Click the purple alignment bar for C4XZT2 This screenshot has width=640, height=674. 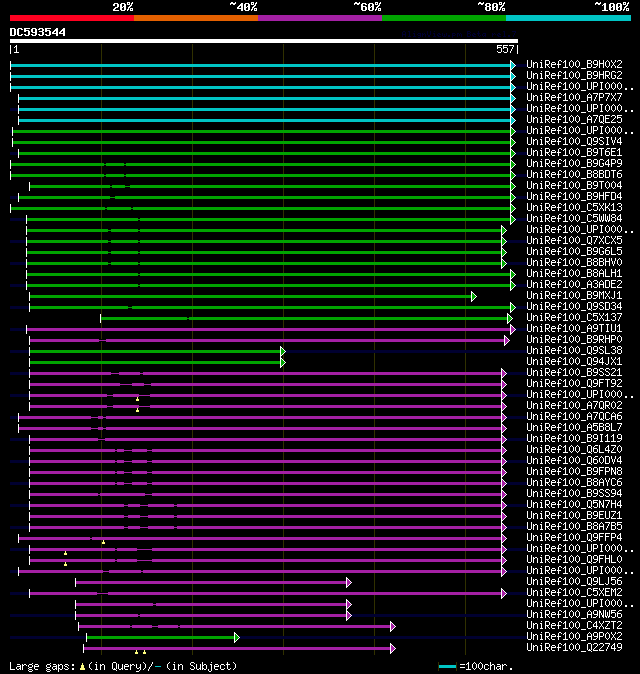[235, 627]
